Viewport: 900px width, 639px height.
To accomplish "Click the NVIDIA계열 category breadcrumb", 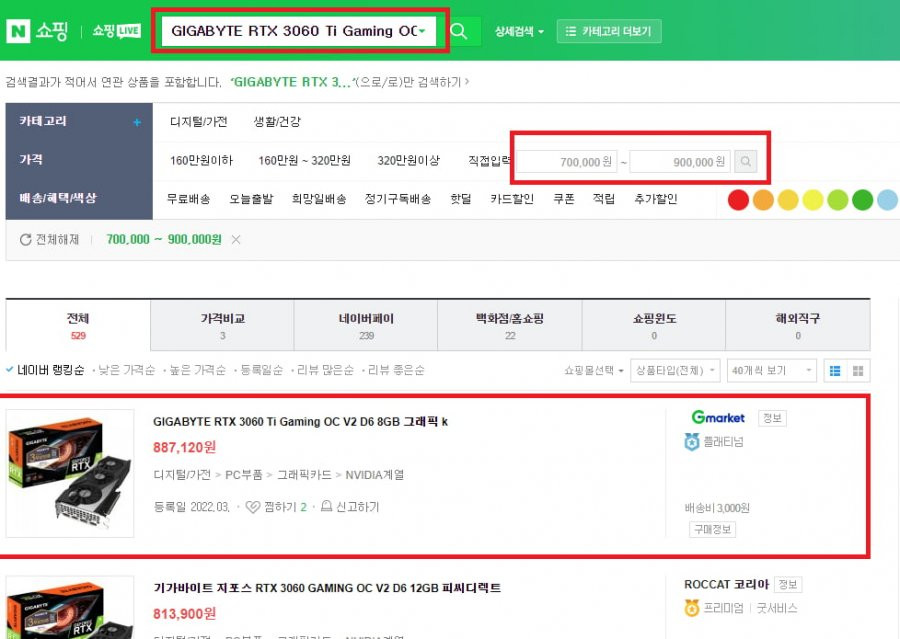I will coord(374,475).
